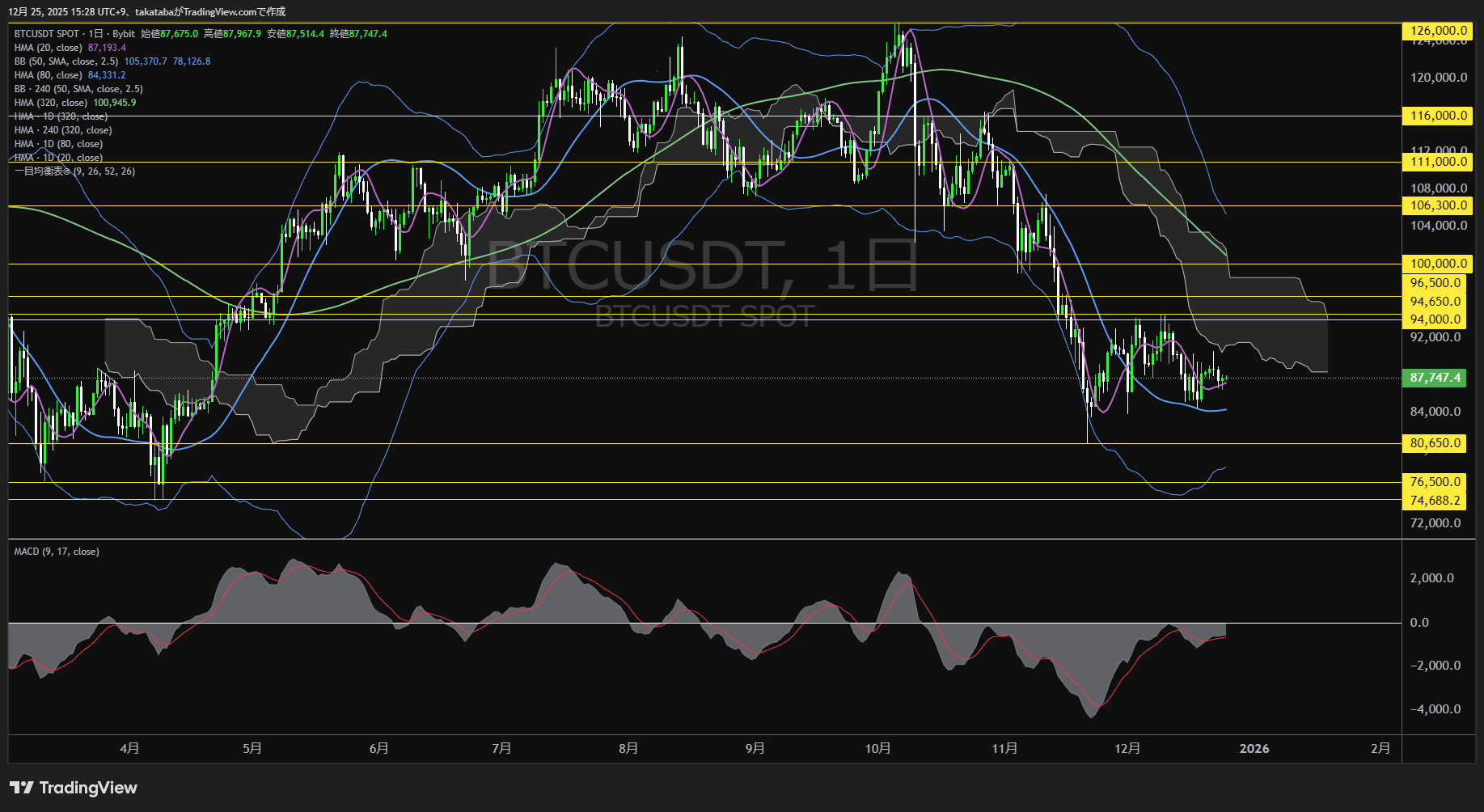Click the MACD (9, 17, close) pane label
The image size is (1484, 812).
click(55, 551)
